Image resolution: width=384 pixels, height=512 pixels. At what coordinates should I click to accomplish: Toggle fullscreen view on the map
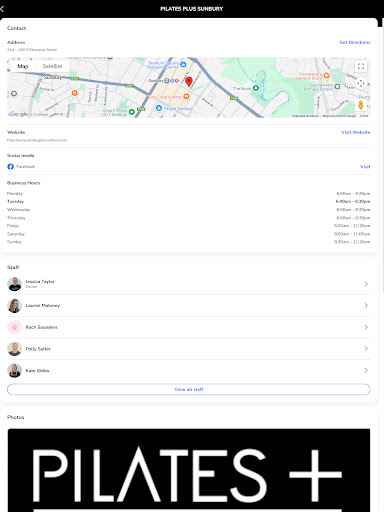361,66
